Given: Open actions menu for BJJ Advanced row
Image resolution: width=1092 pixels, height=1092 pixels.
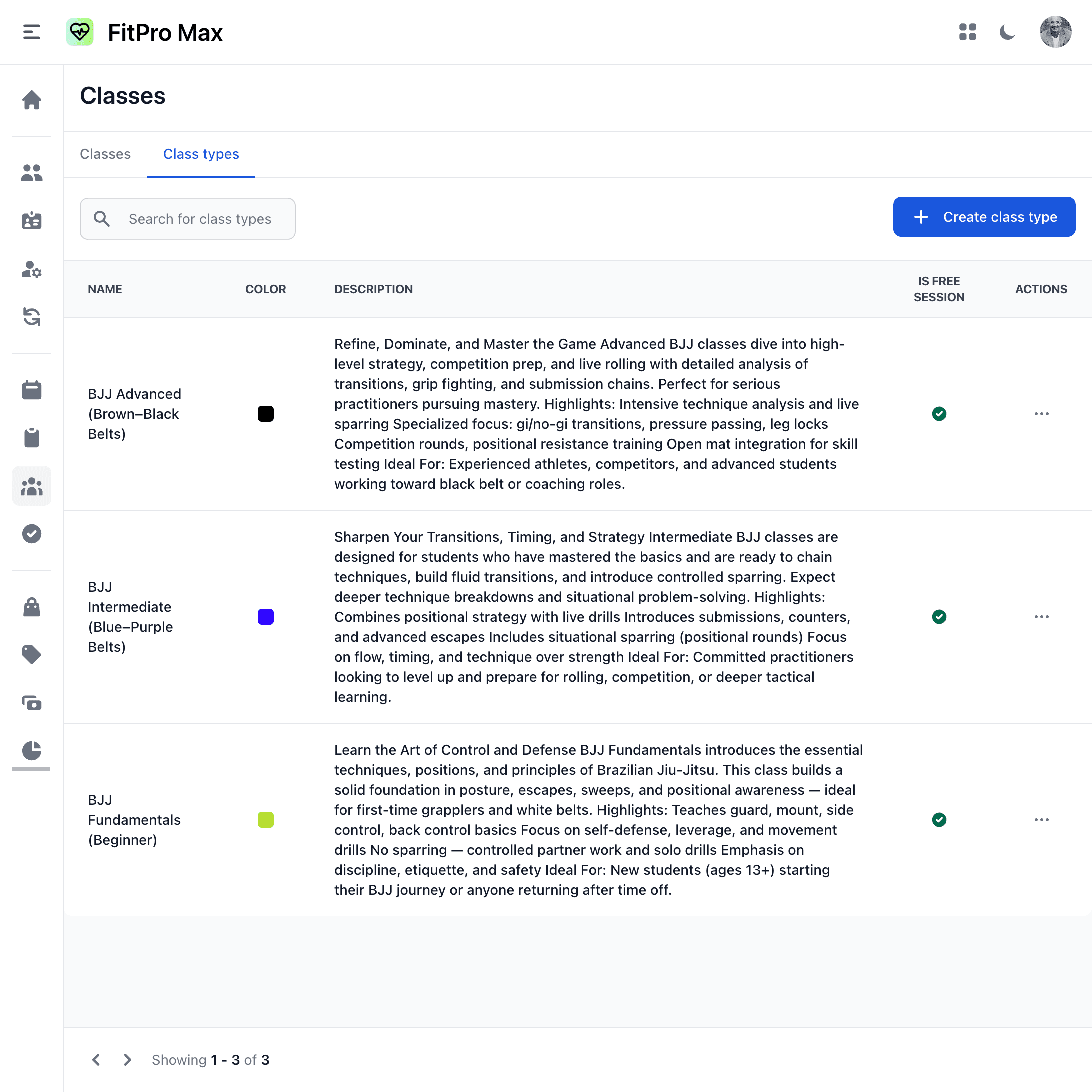Looking at the screenshot, I should [1041, 414].
